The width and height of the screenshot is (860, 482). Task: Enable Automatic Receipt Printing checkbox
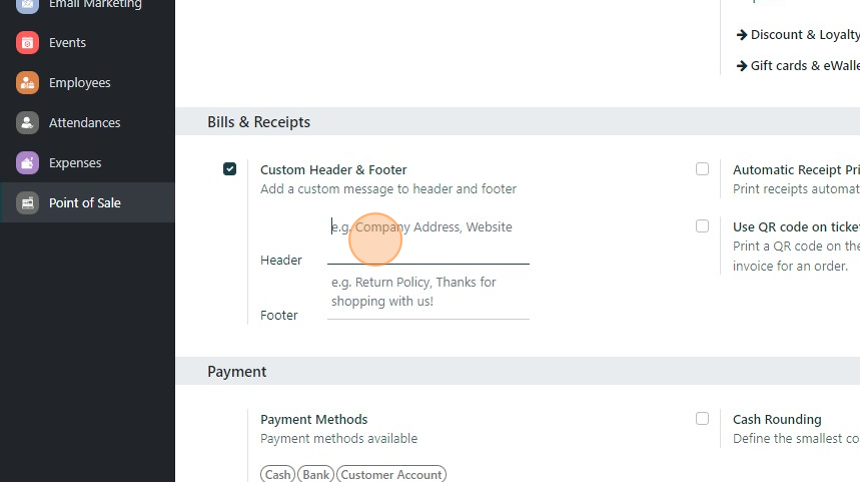click(702, 169)
